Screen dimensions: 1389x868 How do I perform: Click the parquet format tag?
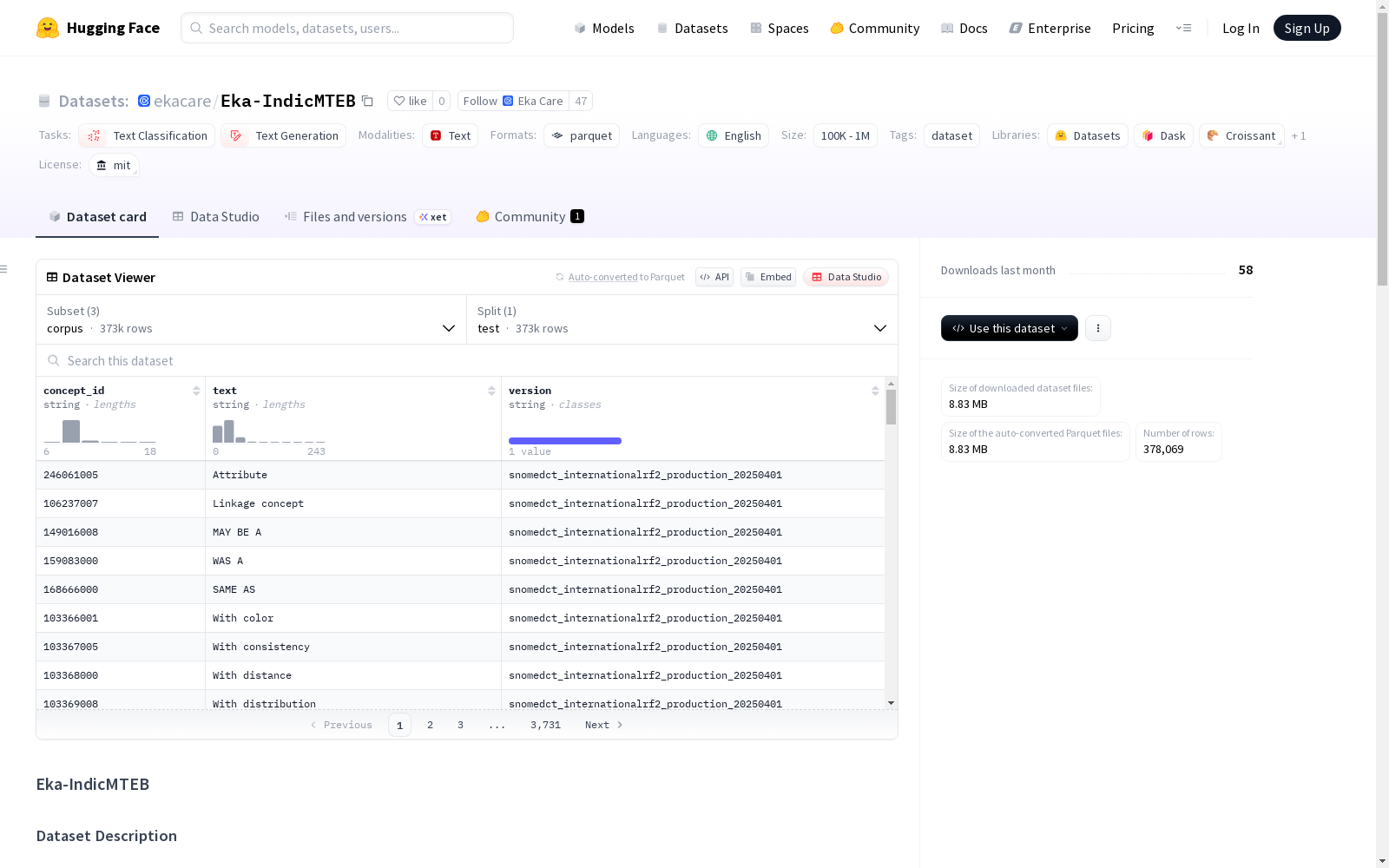pos(582,135)
